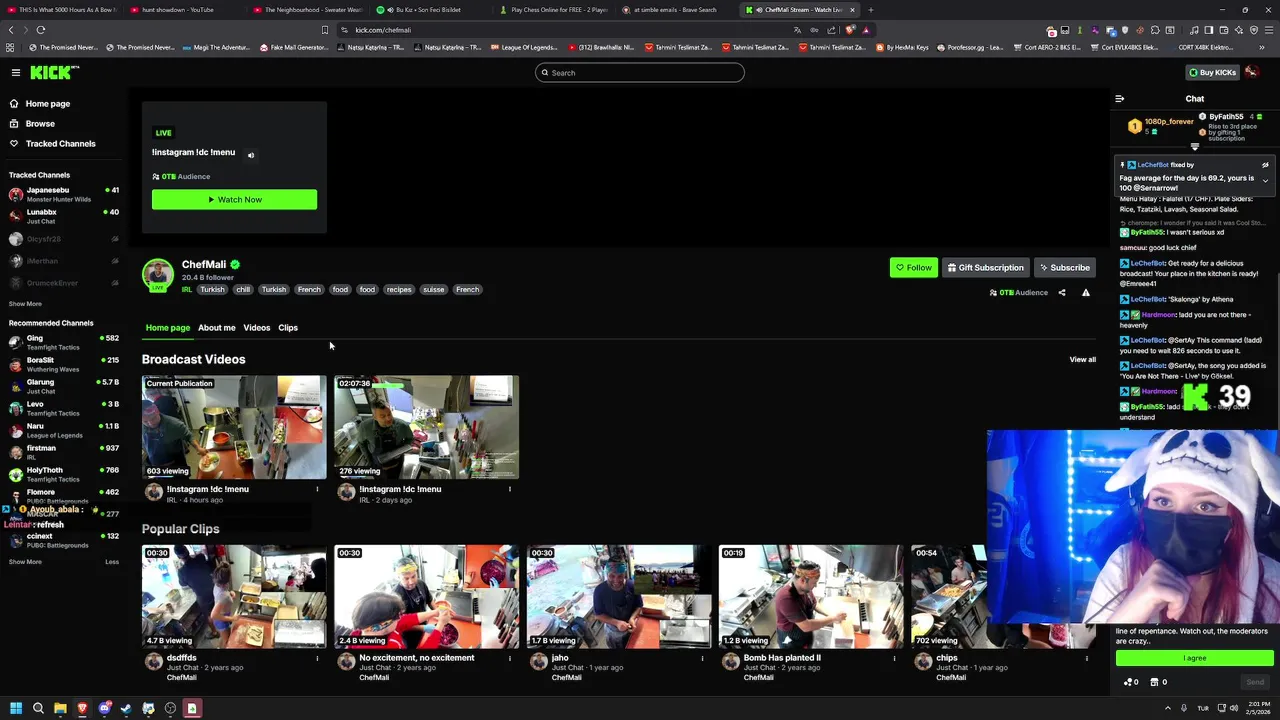This screenshot has width=1280, height=720.
Task: Open Japanesebu tracked channel
Action: pyautogui.click(x=64, y=194)
